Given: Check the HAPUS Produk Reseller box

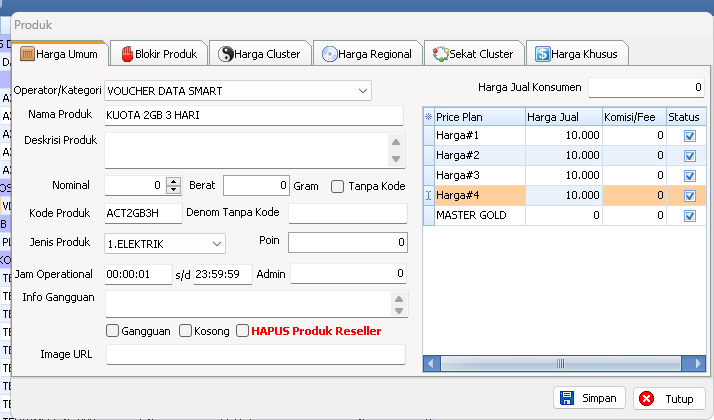Looking at the screenshot, I should click(243, 331).
